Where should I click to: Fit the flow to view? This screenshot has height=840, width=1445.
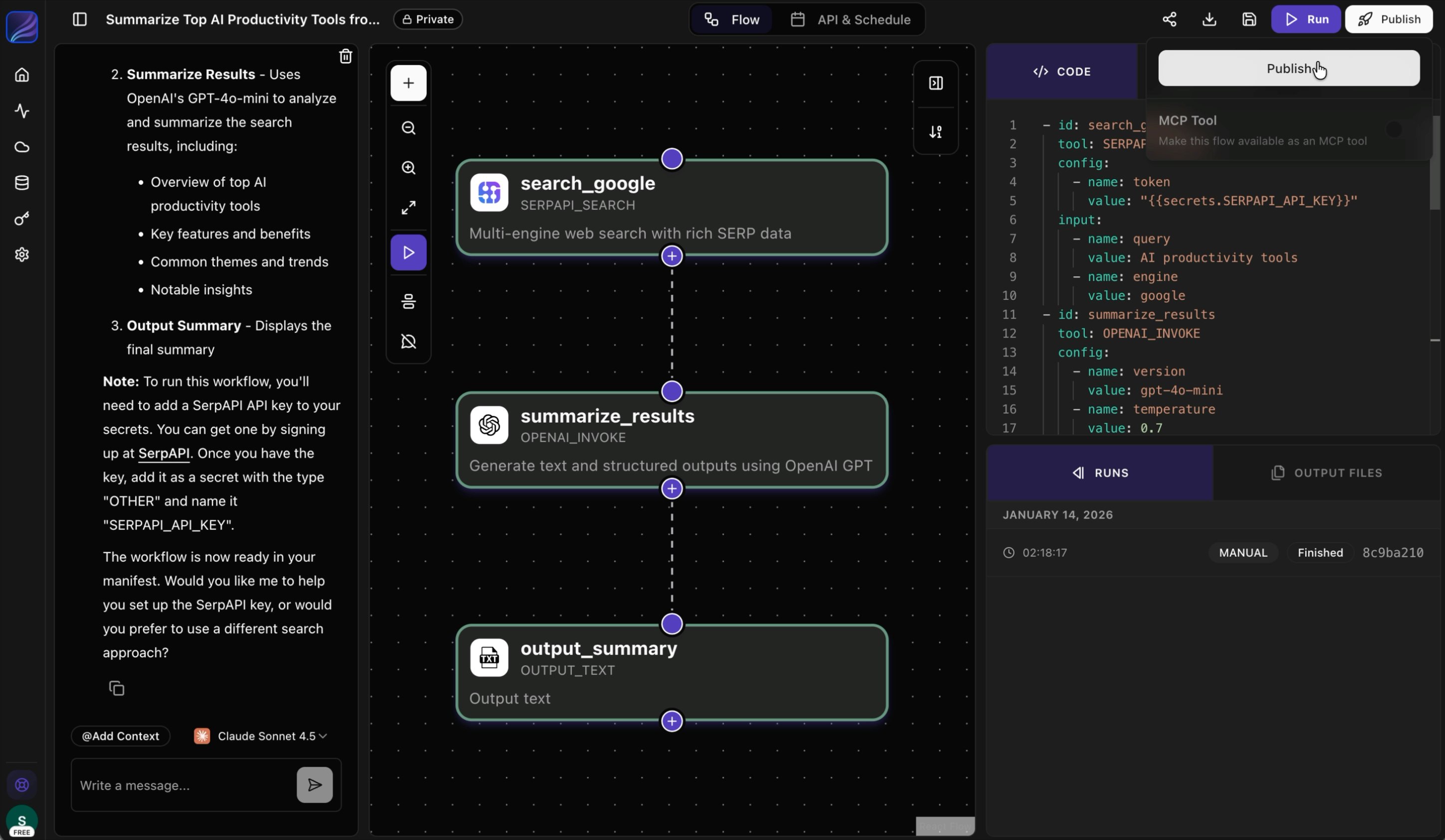click(408, 208)
